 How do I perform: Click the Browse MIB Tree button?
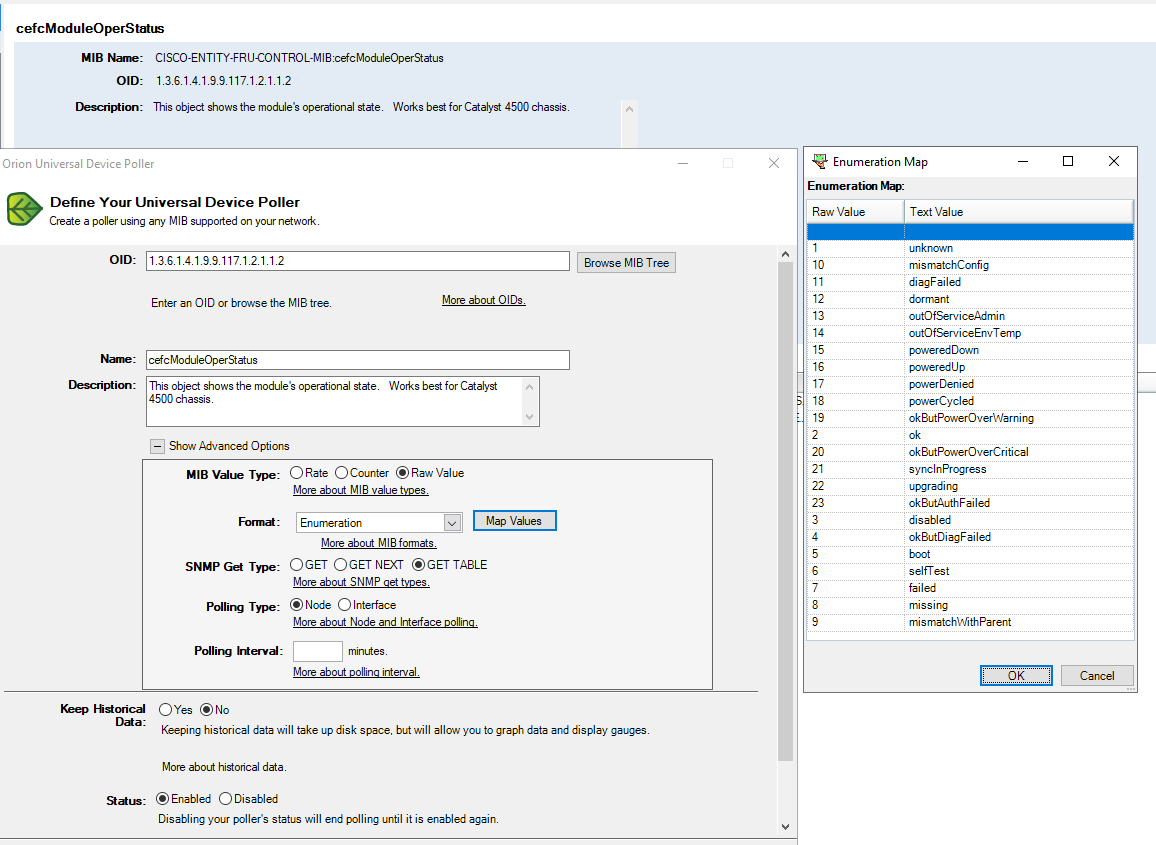tap(626, 262)
